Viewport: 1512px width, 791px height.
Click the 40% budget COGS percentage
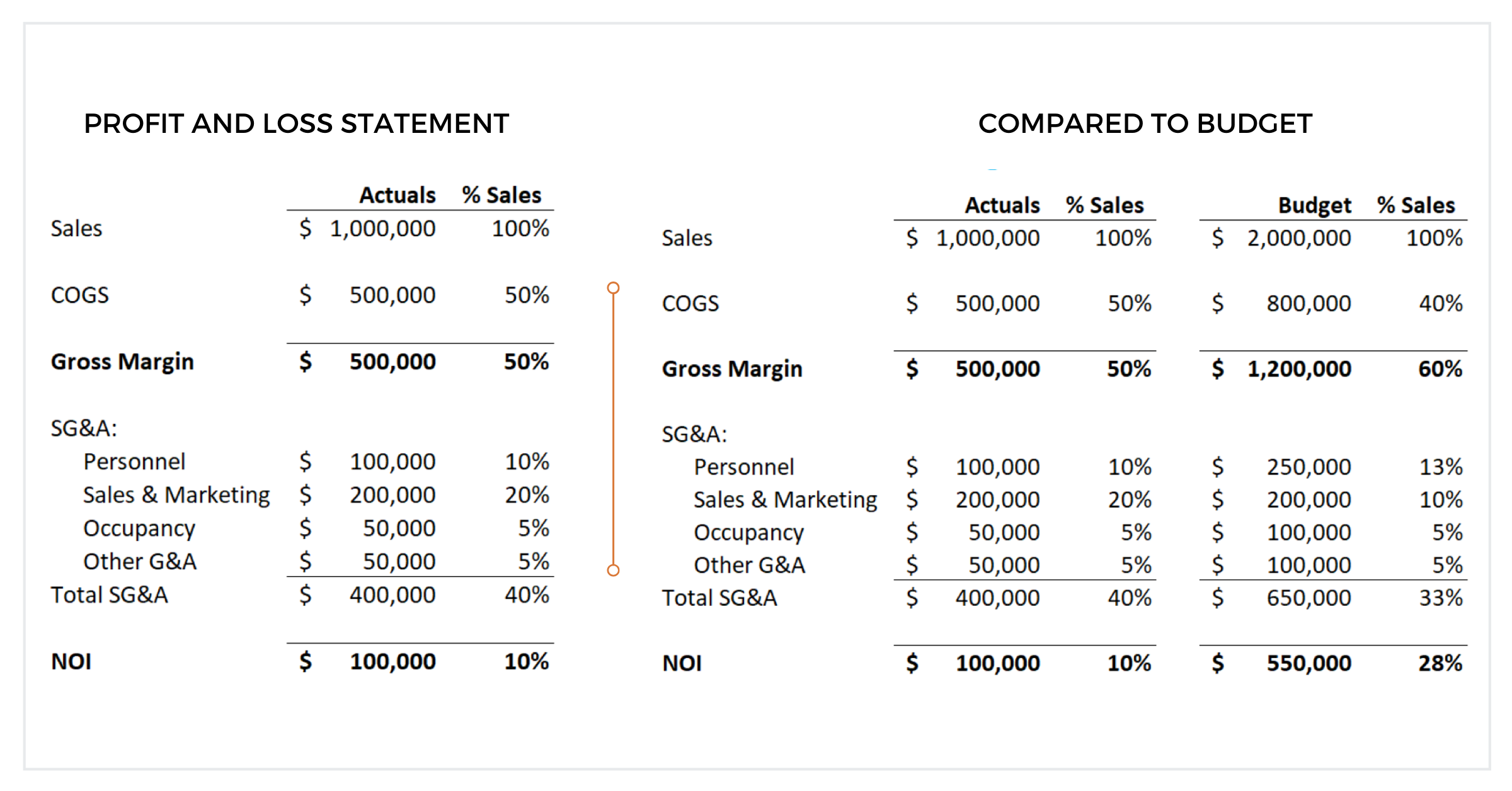point(1440,304)
